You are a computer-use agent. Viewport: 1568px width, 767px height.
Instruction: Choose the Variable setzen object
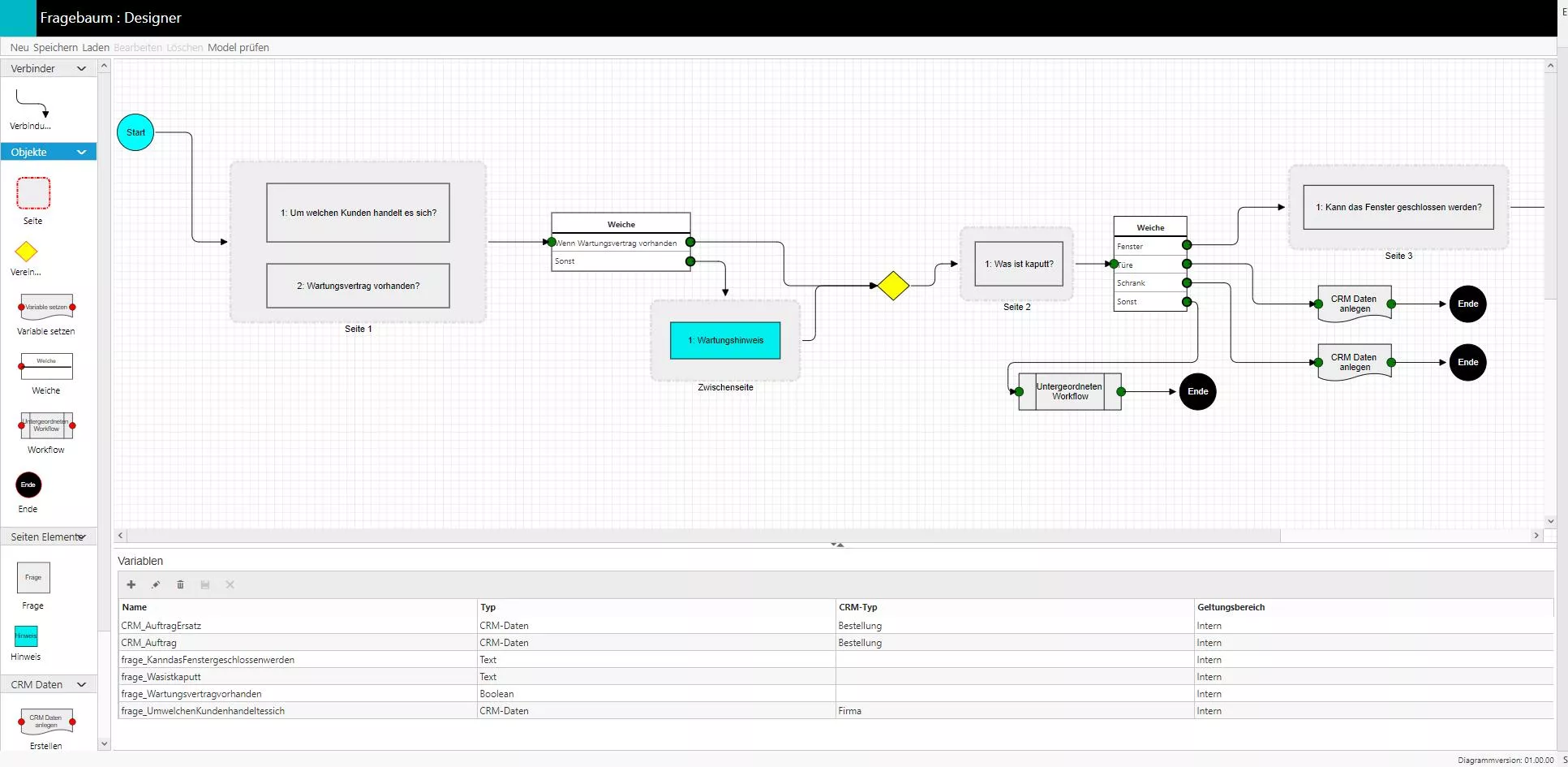46,308
